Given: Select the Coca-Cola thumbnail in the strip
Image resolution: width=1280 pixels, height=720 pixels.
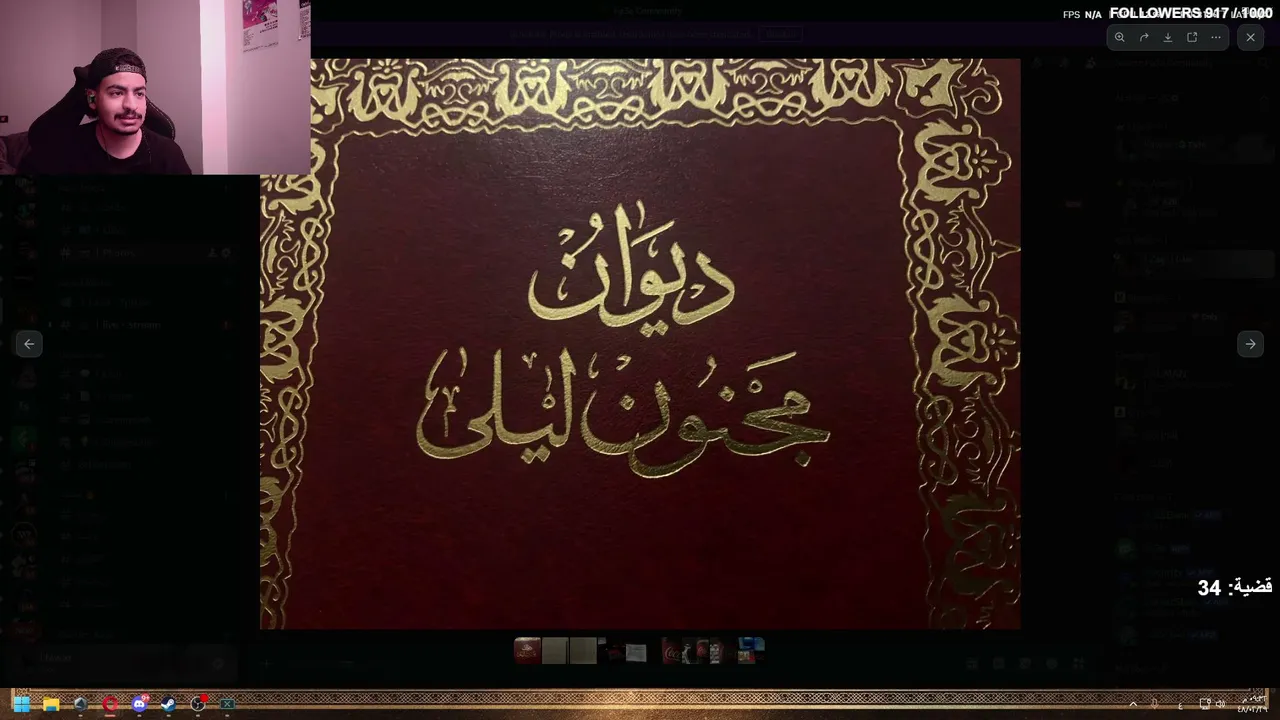Looking at the screenshot, I should (672, 653).
